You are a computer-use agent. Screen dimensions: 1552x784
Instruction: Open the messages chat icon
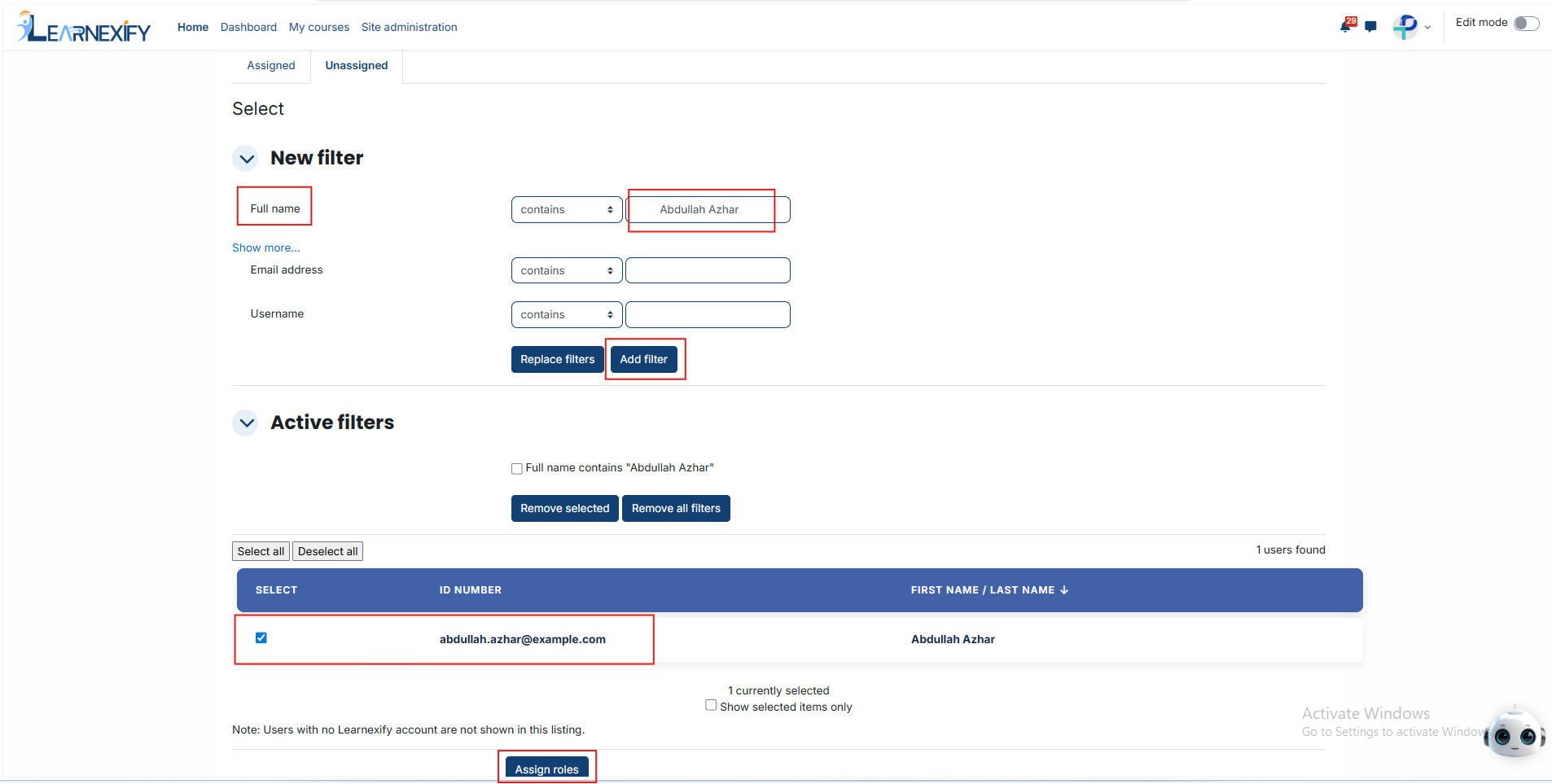(x=1370, y=27)
